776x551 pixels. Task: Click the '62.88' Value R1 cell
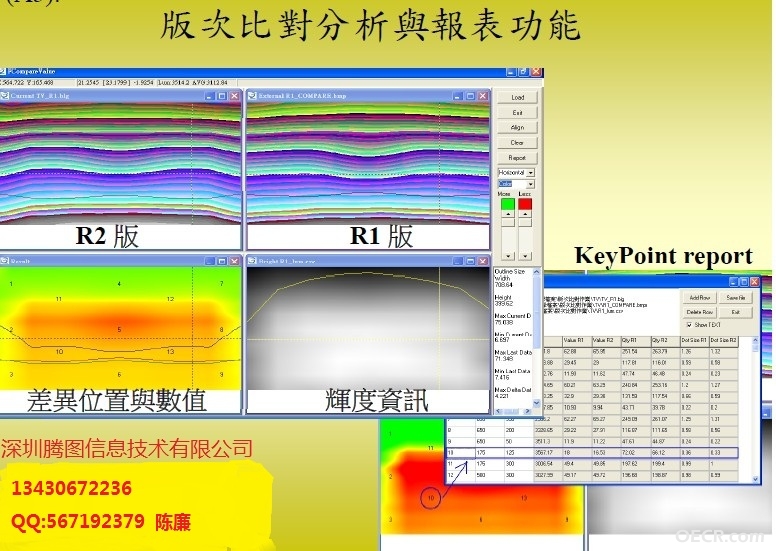(x=577, y=351)
